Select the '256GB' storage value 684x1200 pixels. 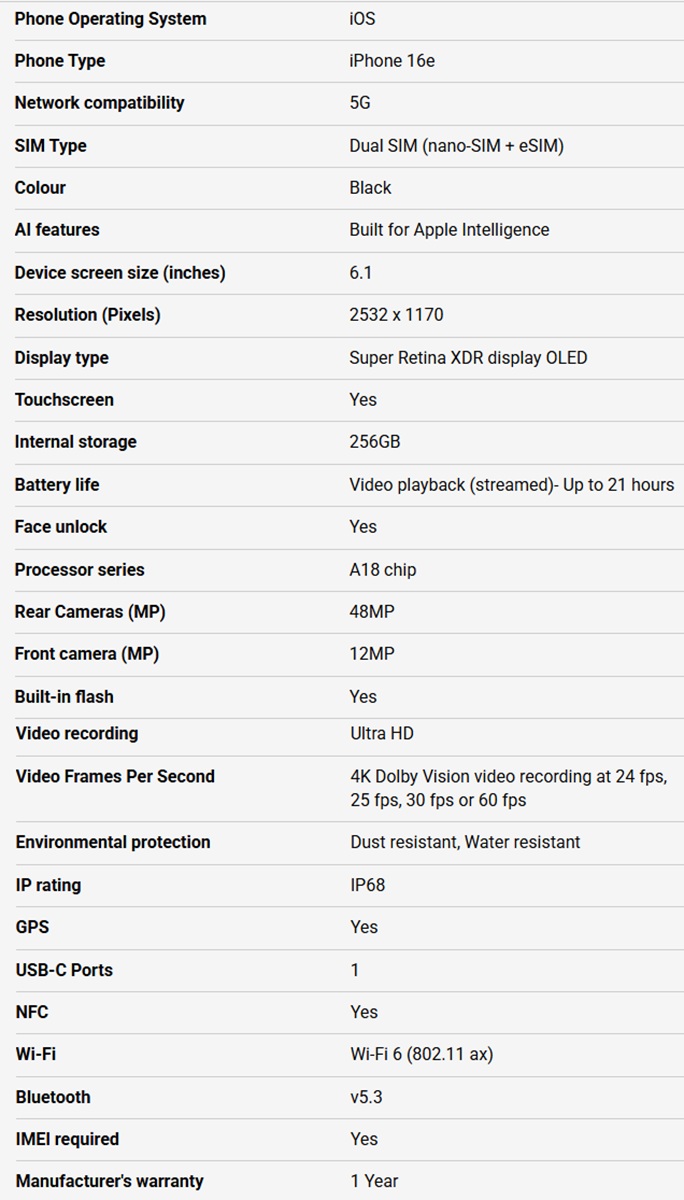tap(375, 442)
